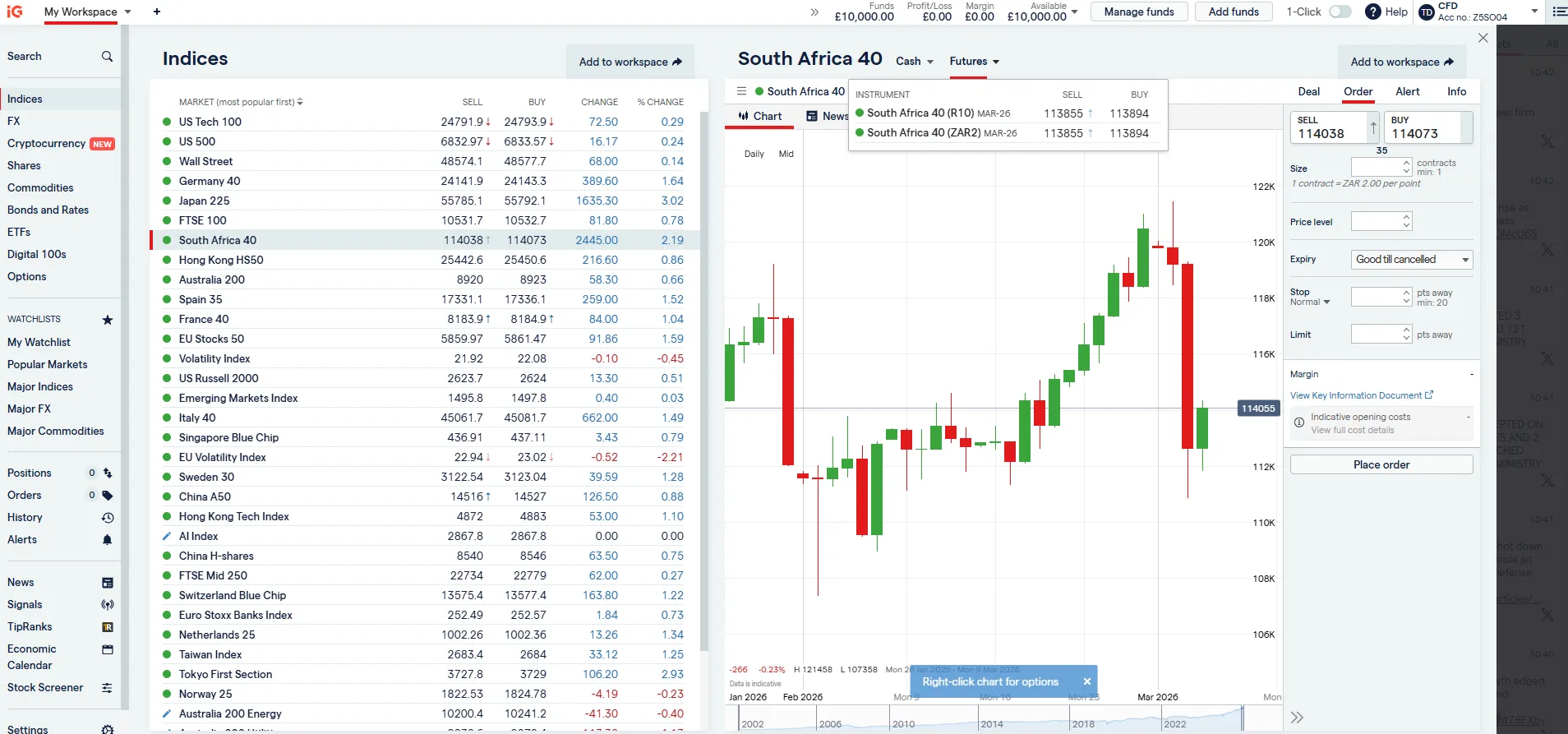Image resolution: width=1568 pixels, height=734 pixels.
Task: Open My Watchlist in sidebar
Action: pos(39,343)
